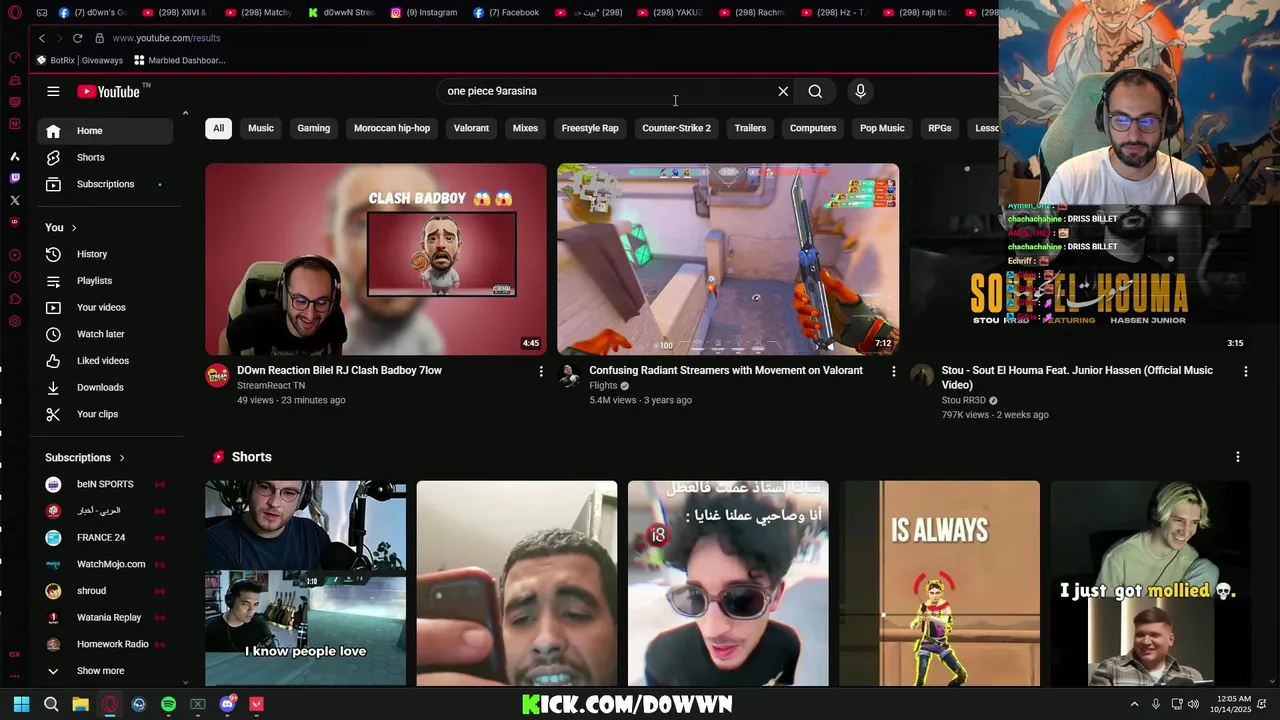Select the Gaming filter chip

pos(313,128)
